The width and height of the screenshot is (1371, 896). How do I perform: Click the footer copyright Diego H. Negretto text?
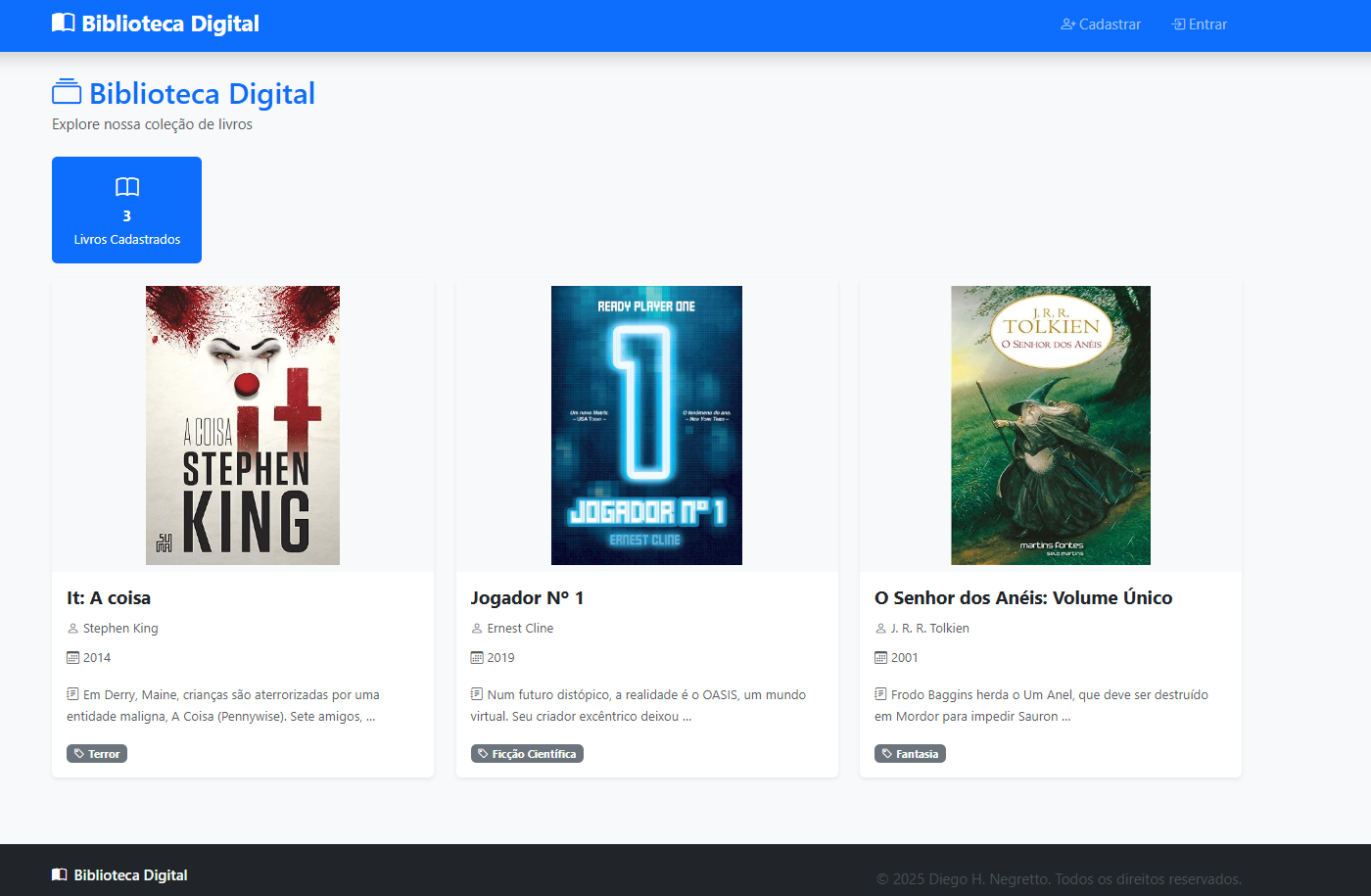1059,879
